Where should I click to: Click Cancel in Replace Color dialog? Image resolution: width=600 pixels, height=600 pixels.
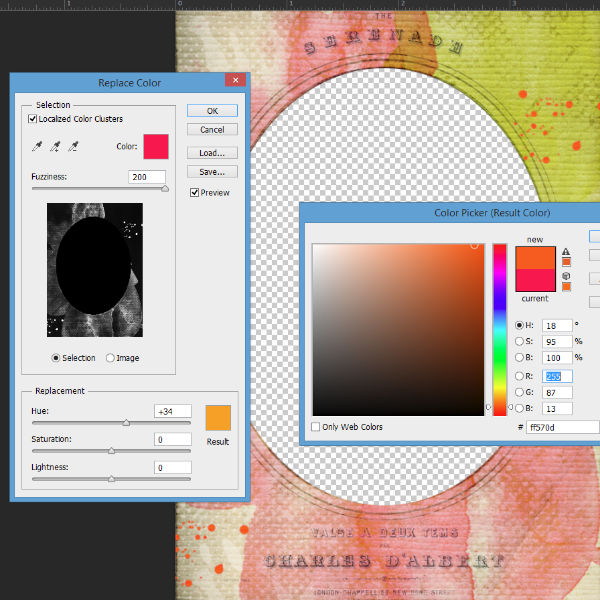pyautogui.click(x=212, y=129)
